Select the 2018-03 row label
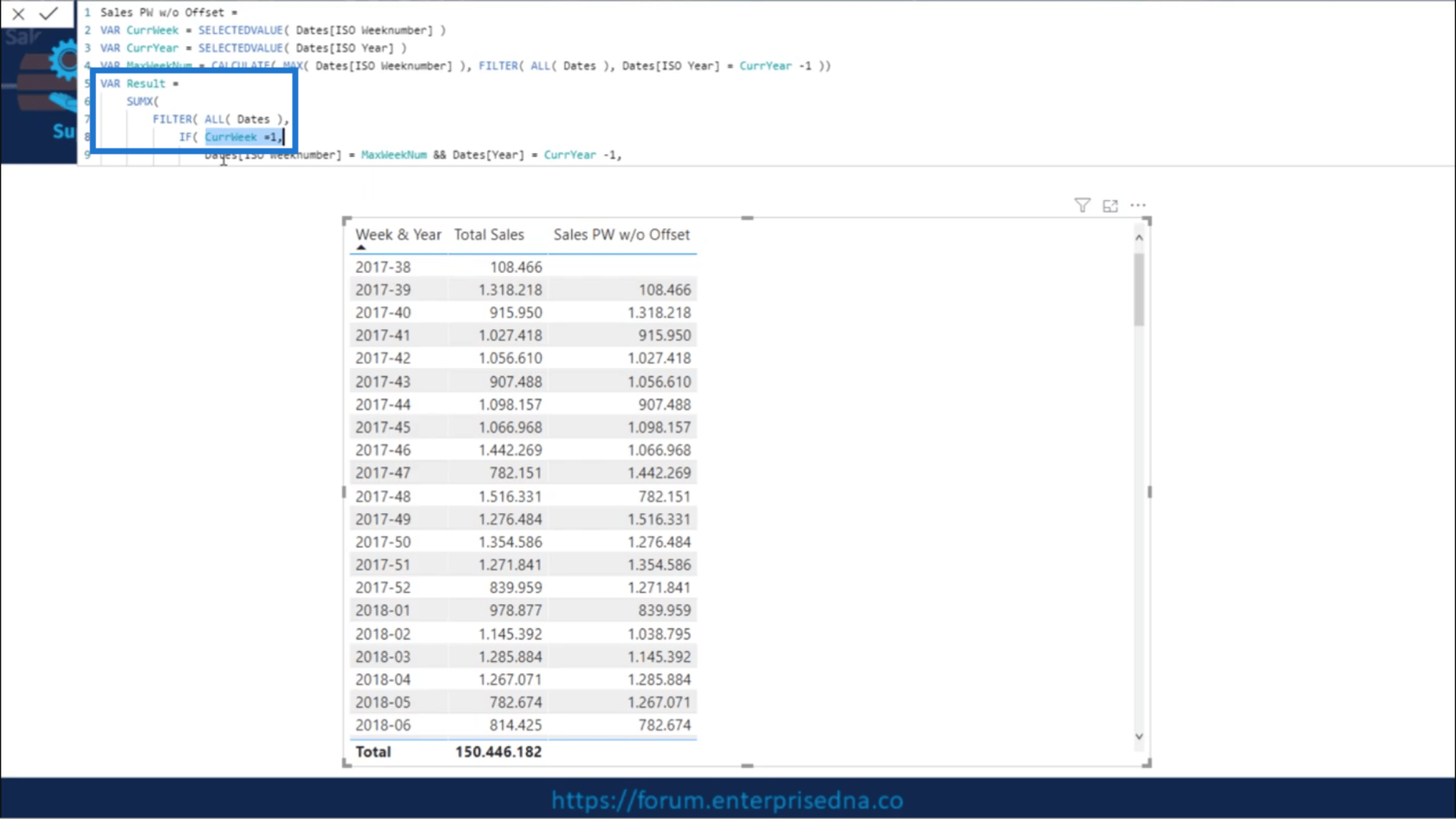 click(383, 656)
